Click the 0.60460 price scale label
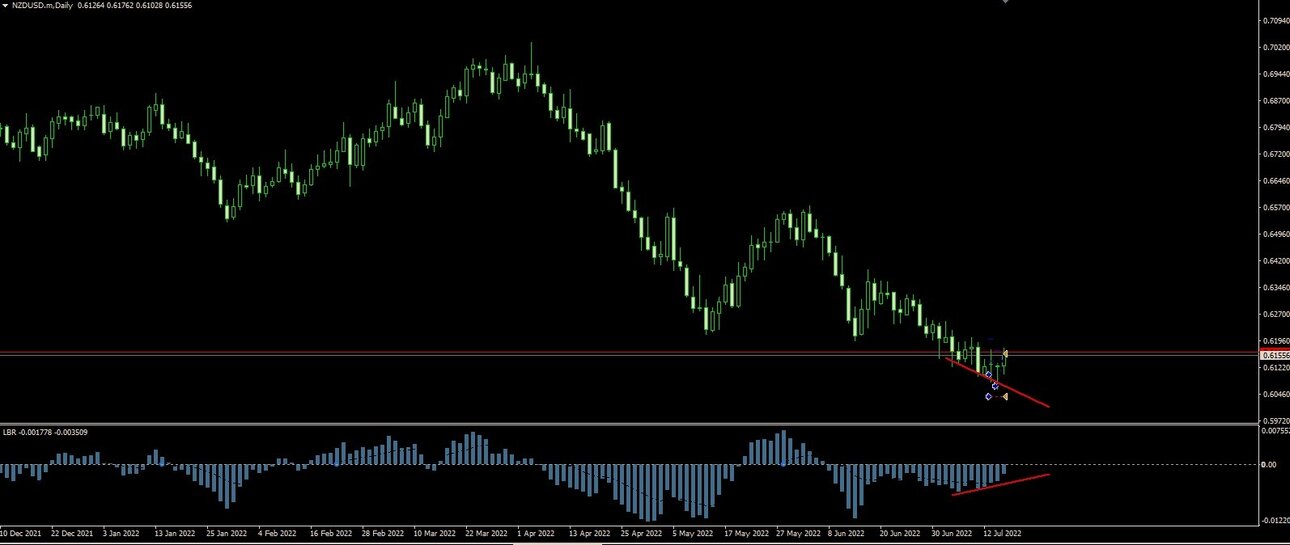Image resolution: width=1290 pixels, height=545 pixels. [x=1275, y=394]
